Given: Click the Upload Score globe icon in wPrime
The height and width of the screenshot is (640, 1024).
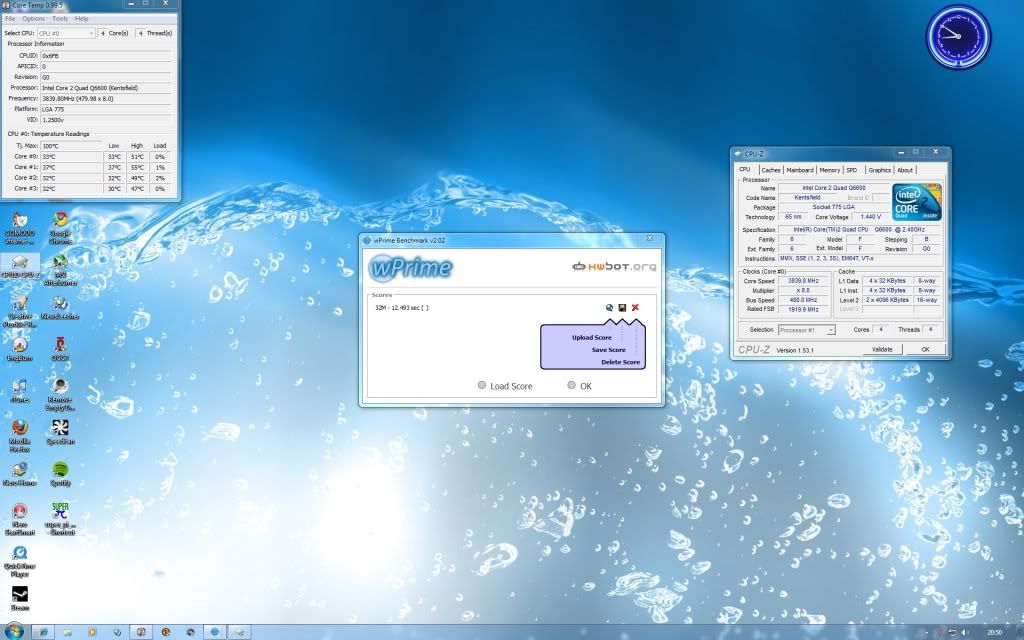Looking at the screenshot, I should 609,307.
